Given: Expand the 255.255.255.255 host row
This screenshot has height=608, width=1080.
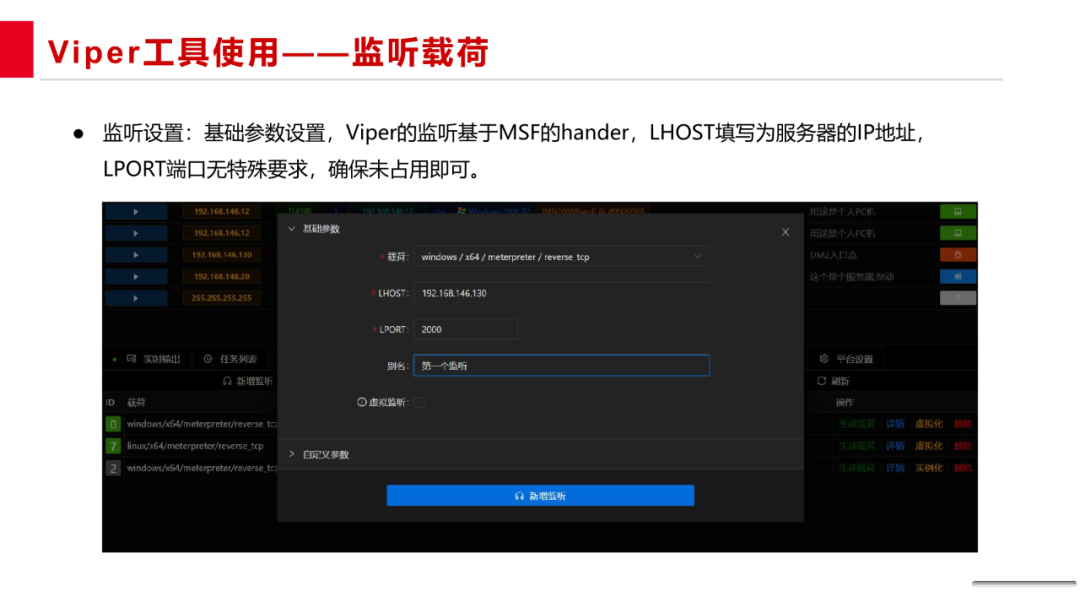Looking at the screenshot, I should coord(136,298).
